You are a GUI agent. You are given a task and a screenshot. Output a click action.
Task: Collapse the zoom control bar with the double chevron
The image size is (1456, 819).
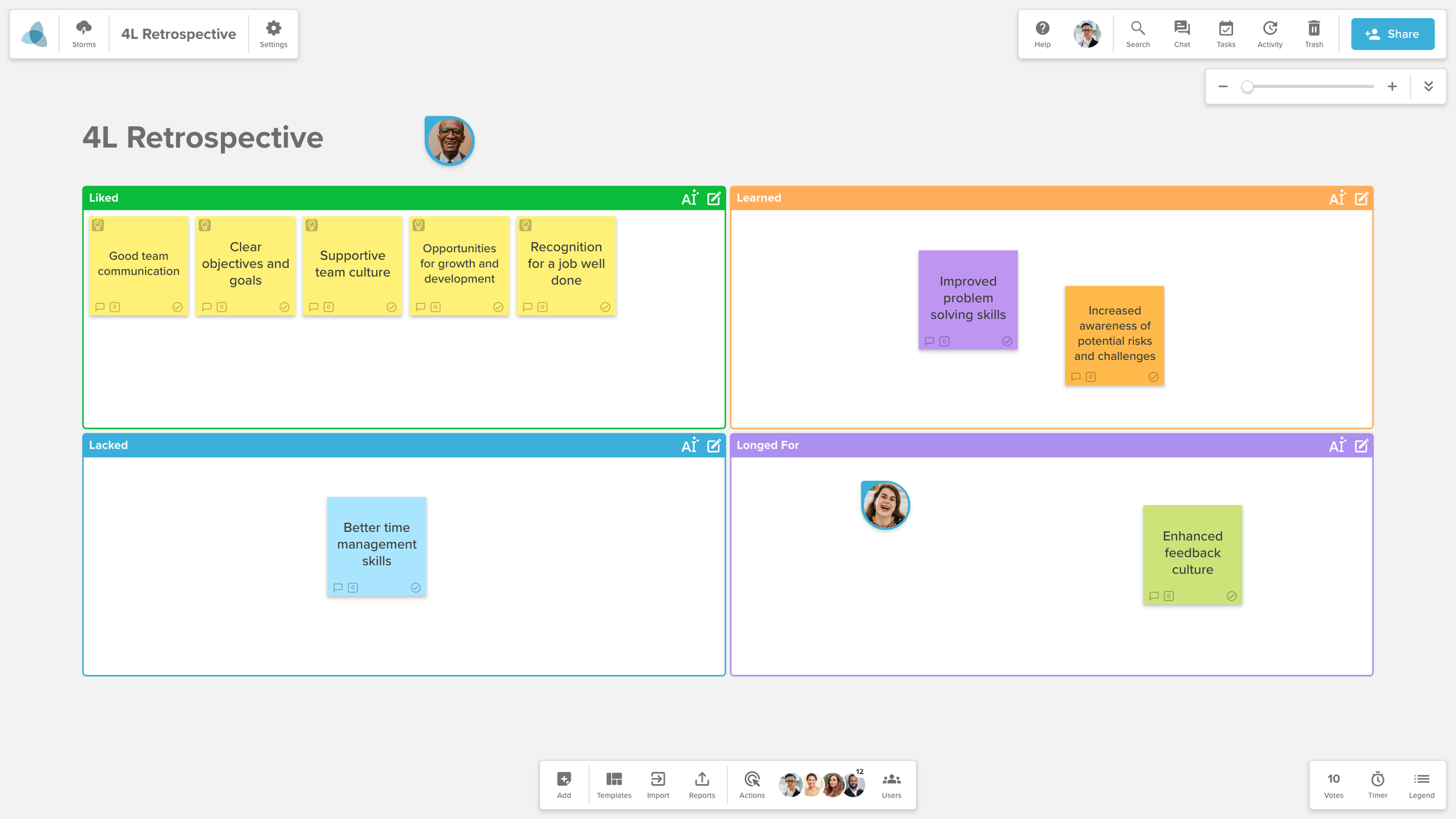1429,86
